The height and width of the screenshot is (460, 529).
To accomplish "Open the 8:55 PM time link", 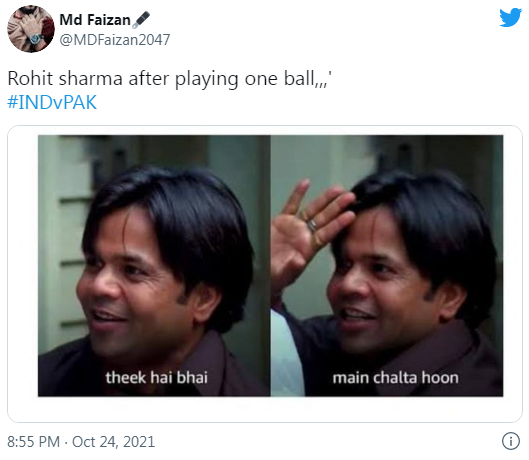I will (33, 442).
